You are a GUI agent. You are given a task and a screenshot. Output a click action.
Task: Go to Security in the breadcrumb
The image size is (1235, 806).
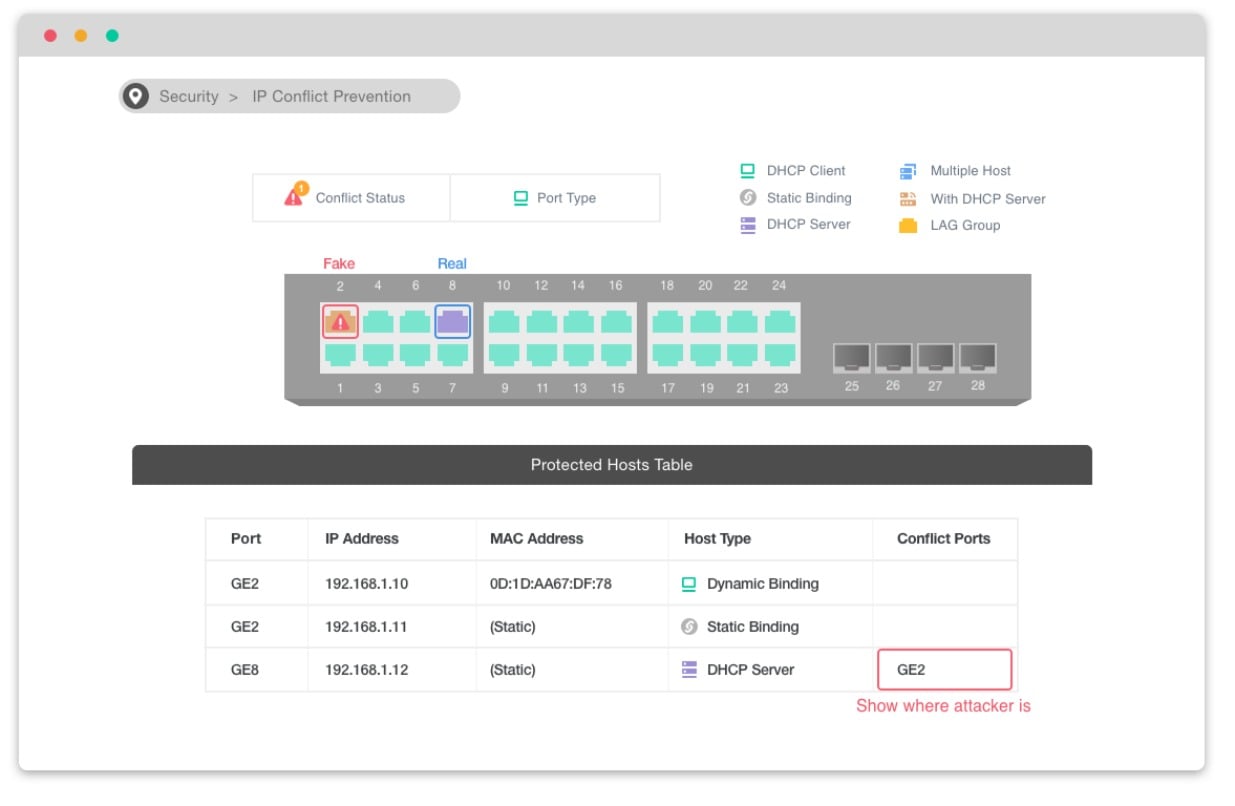click(189, 96)
